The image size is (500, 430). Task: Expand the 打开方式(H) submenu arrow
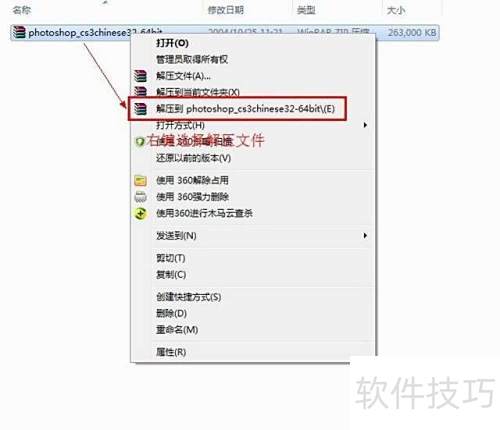(x=365, y=125)
